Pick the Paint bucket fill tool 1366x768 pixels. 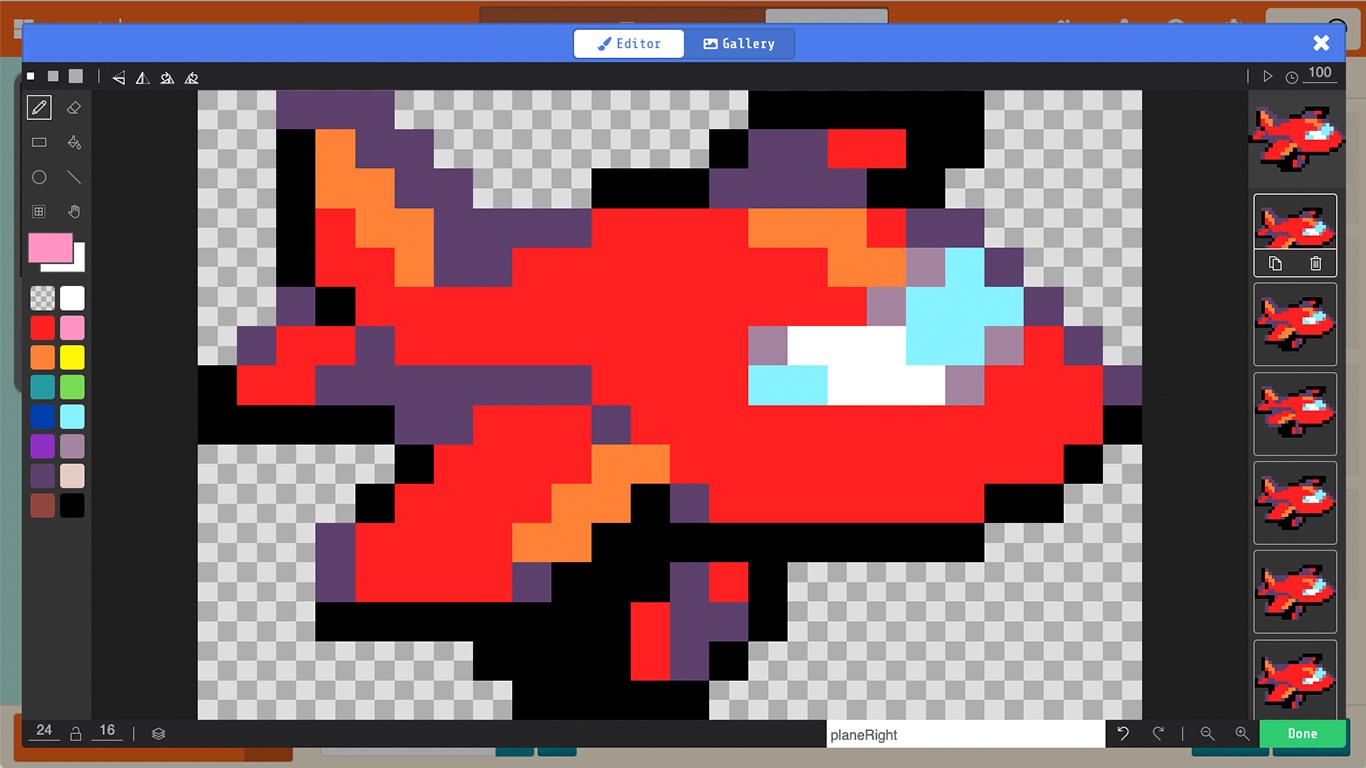[73, 142]
